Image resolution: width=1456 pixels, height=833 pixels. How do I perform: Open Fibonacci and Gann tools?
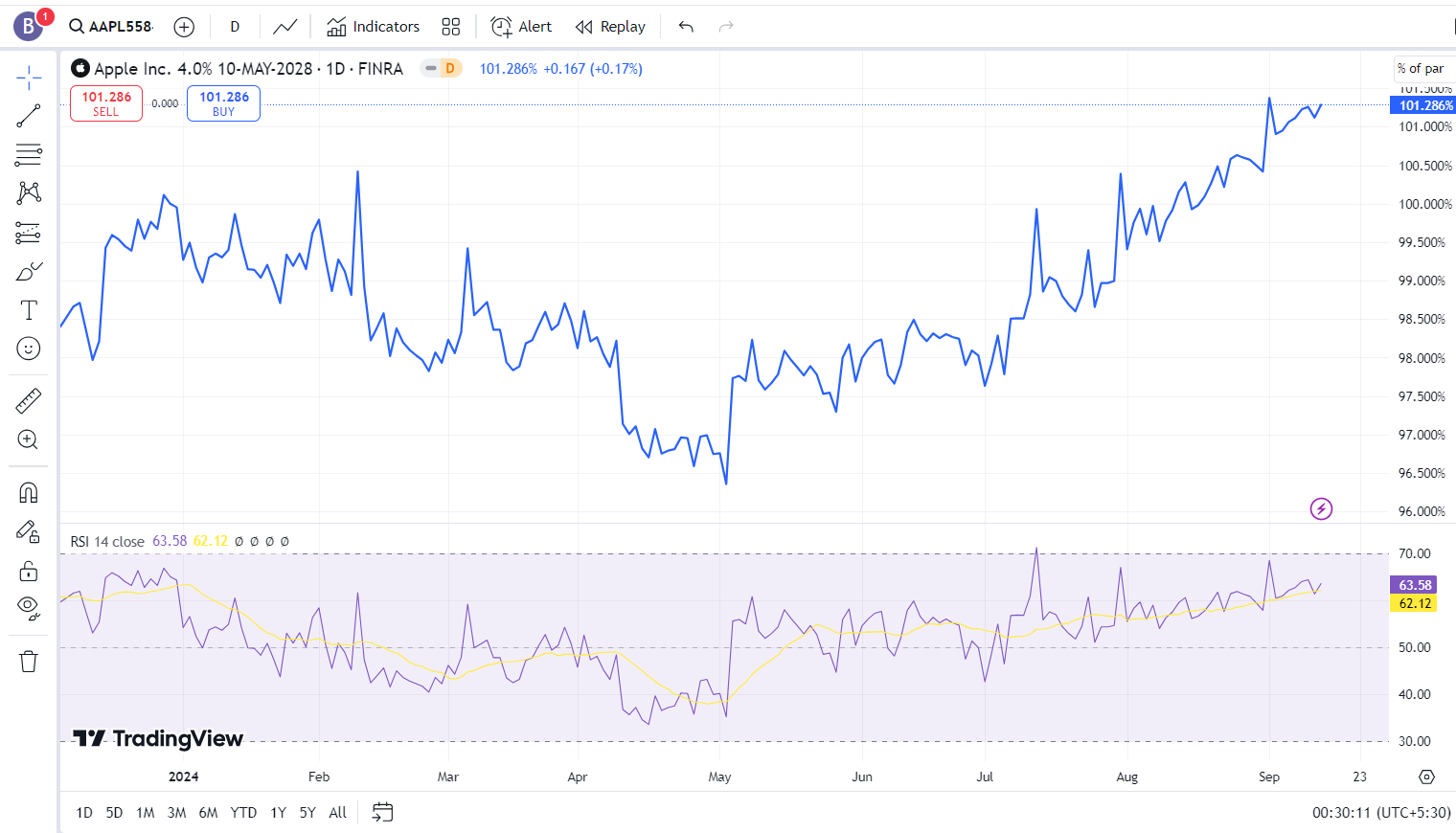(29, 154)
